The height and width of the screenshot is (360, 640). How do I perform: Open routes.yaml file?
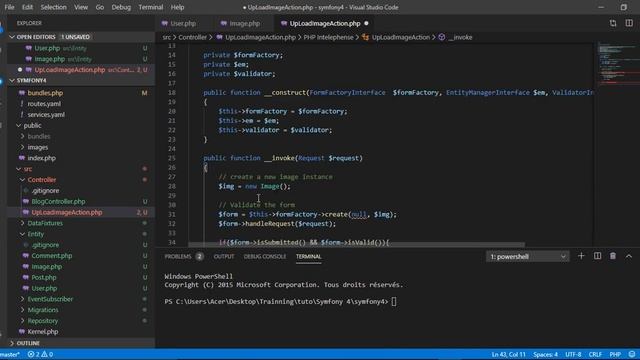coord(44,104)
